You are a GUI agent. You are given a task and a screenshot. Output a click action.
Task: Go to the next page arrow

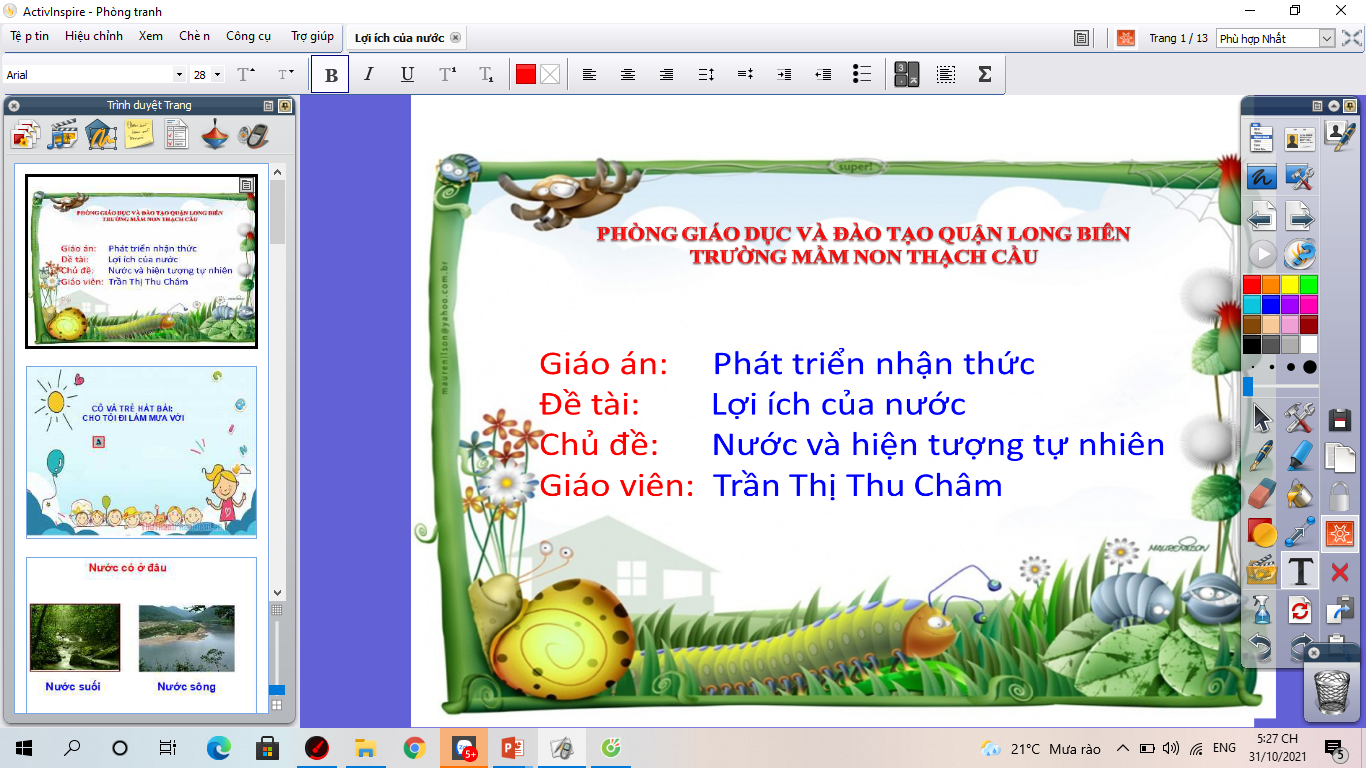pyautogui.click(x=1300, y=216)
